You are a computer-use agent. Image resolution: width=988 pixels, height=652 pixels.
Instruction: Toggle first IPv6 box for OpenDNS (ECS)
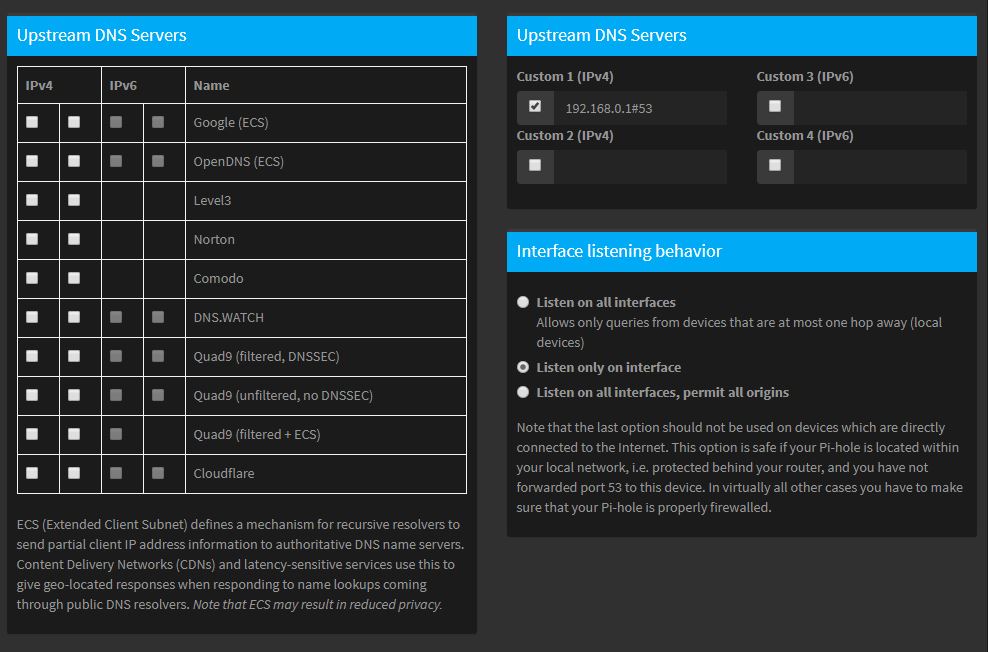[x=116, y=161]
